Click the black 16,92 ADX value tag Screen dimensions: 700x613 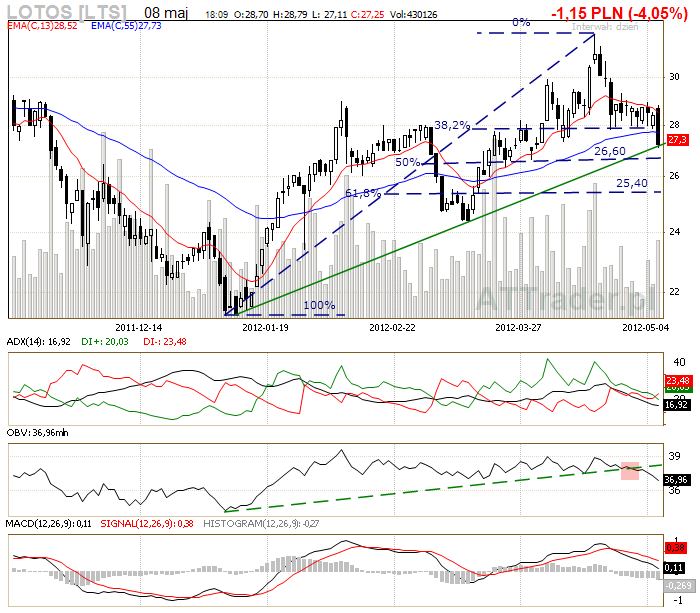(677, 405)
